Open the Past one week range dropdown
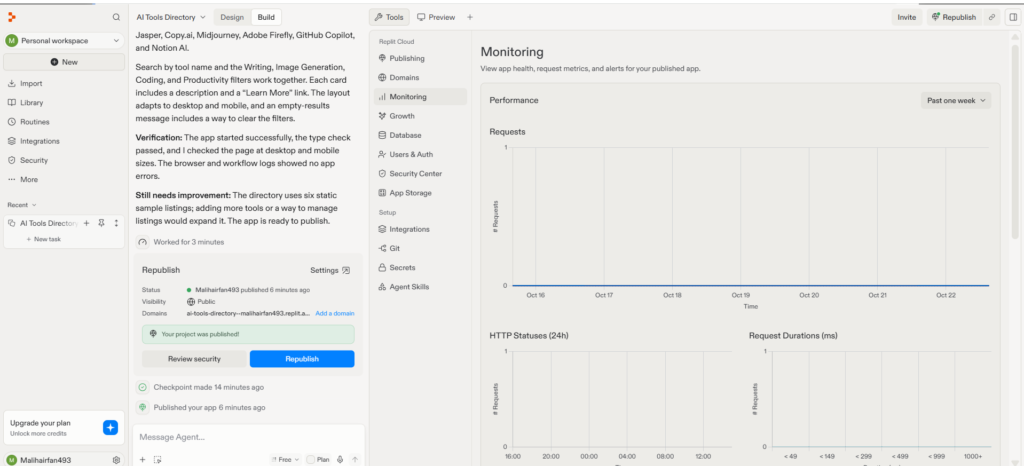Image resolution: width=1024 pixels, height=466 pixels. click(956, 101)
